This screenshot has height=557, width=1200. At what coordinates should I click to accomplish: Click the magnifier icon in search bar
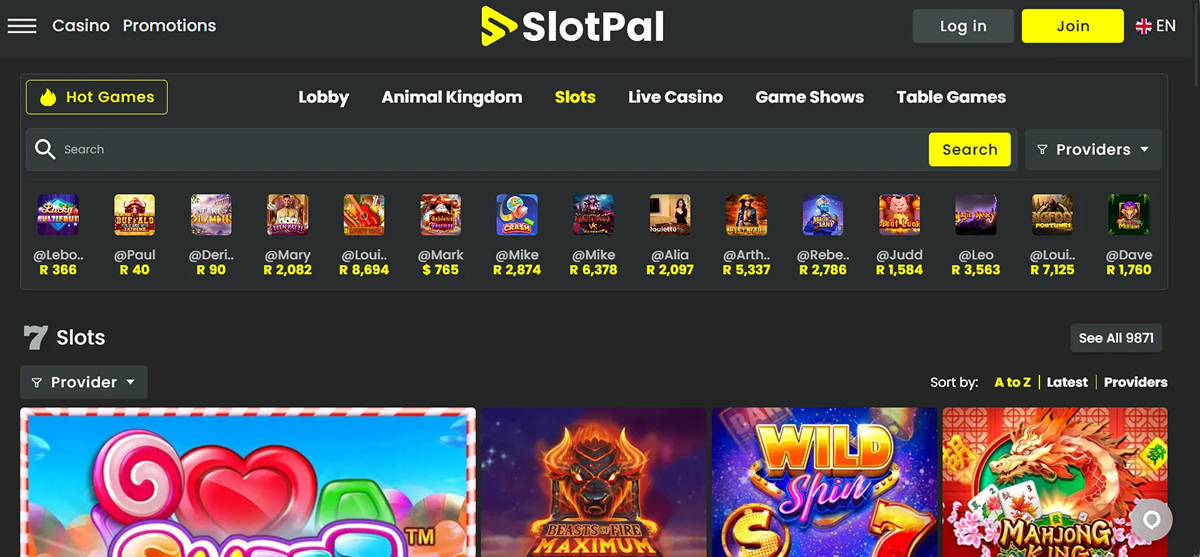[x=45, y=149]
